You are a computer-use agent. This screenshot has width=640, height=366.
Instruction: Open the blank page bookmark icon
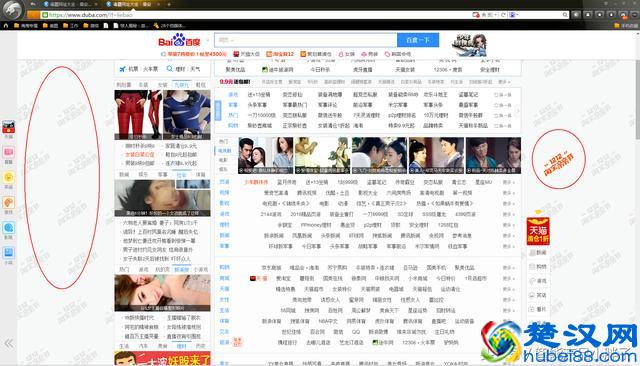tap(106, 25)
